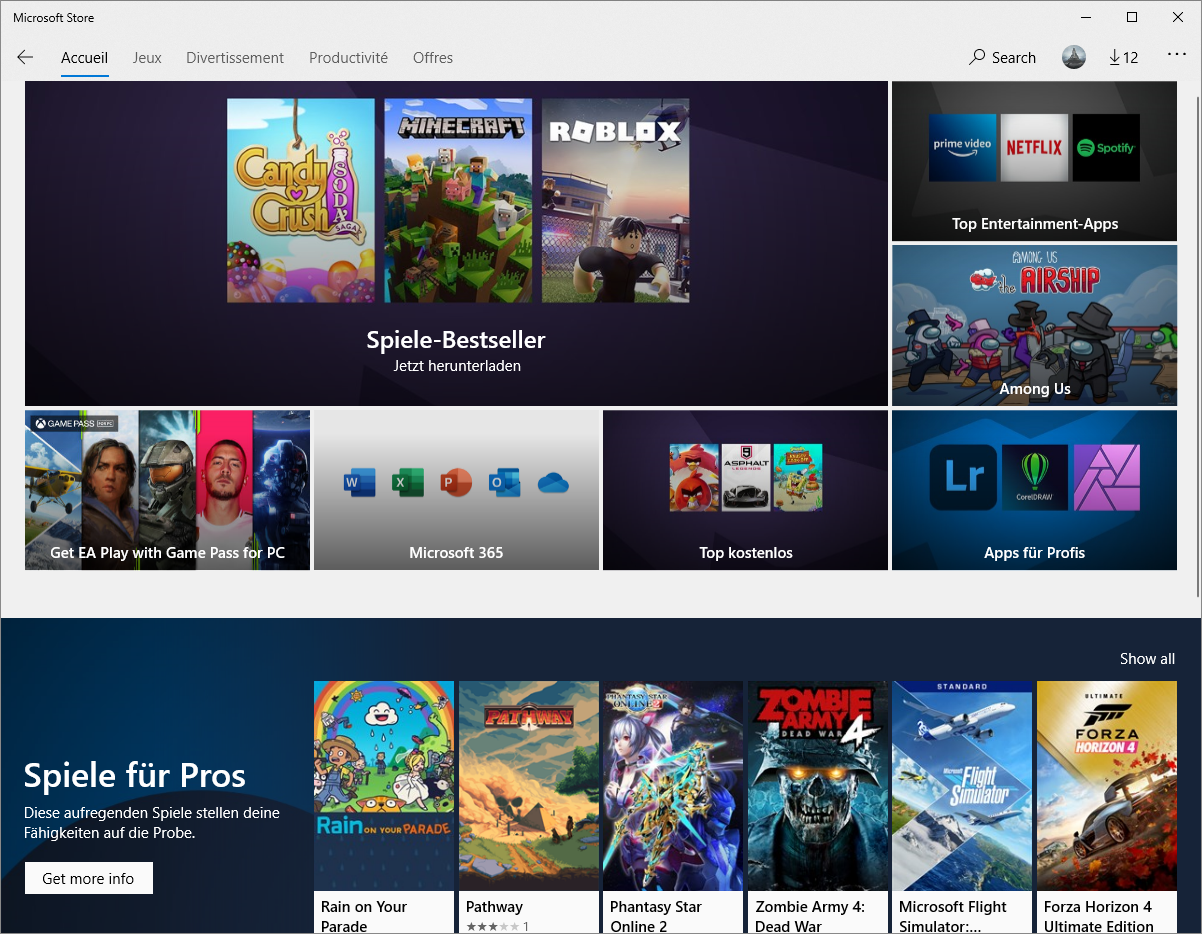The image size is (1202, 934).
Task: Open Microsoft Flight Simulator cover
Action: click(962, 786)
